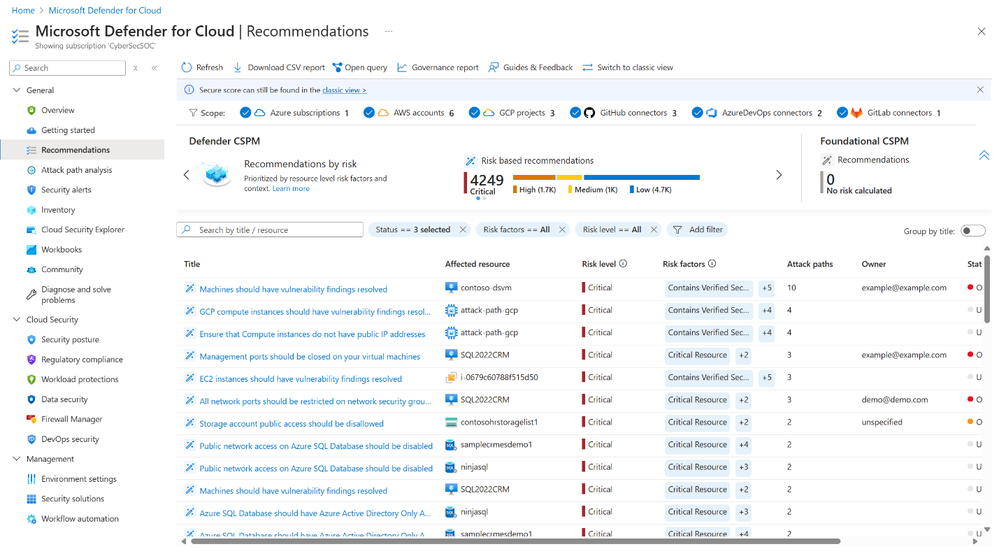
Task: Go to previous CSPM summary card
Action: click(187, 175)
